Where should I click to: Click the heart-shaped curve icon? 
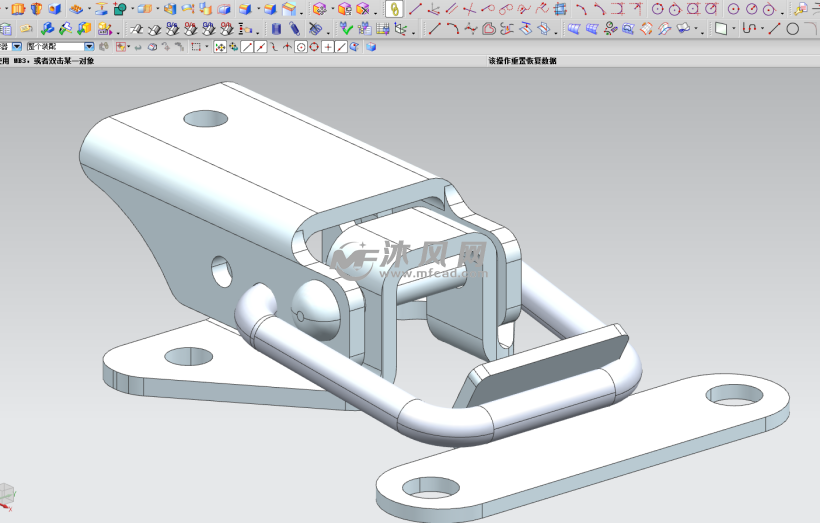pyautogui.click(x=488, y=29)
